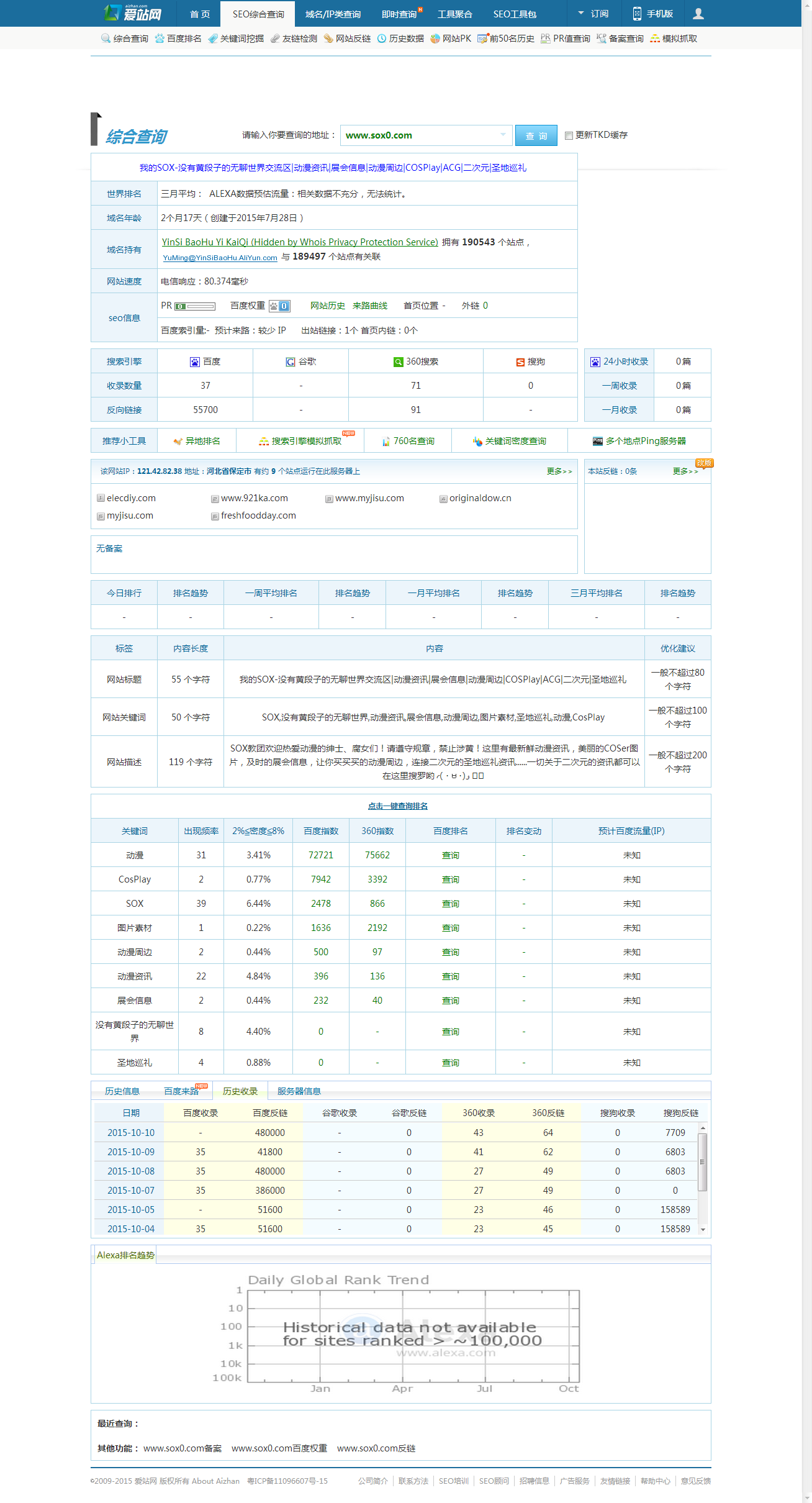Open 760名查询 tool
This screenshot has width=812, height=1503.
click(408, 441)
